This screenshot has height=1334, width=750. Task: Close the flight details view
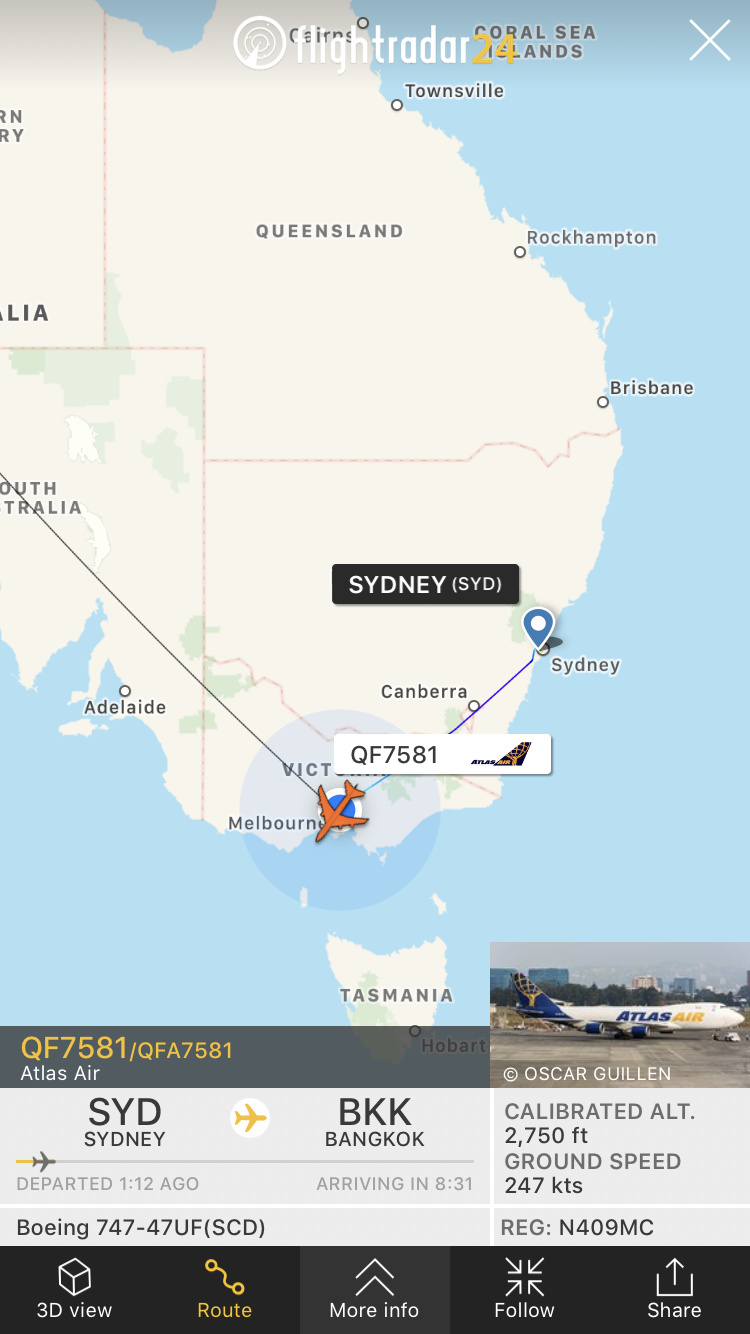pyautogui.click(x=710, y=41)
